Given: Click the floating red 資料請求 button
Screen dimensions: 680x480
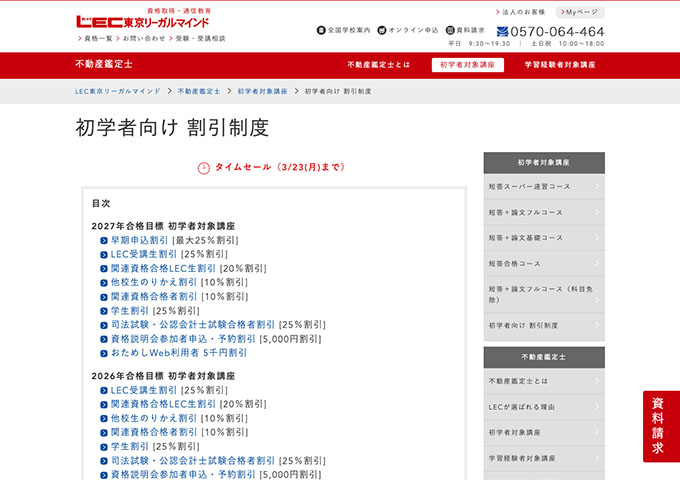Looking at the screenshot, I should [661, 426].
